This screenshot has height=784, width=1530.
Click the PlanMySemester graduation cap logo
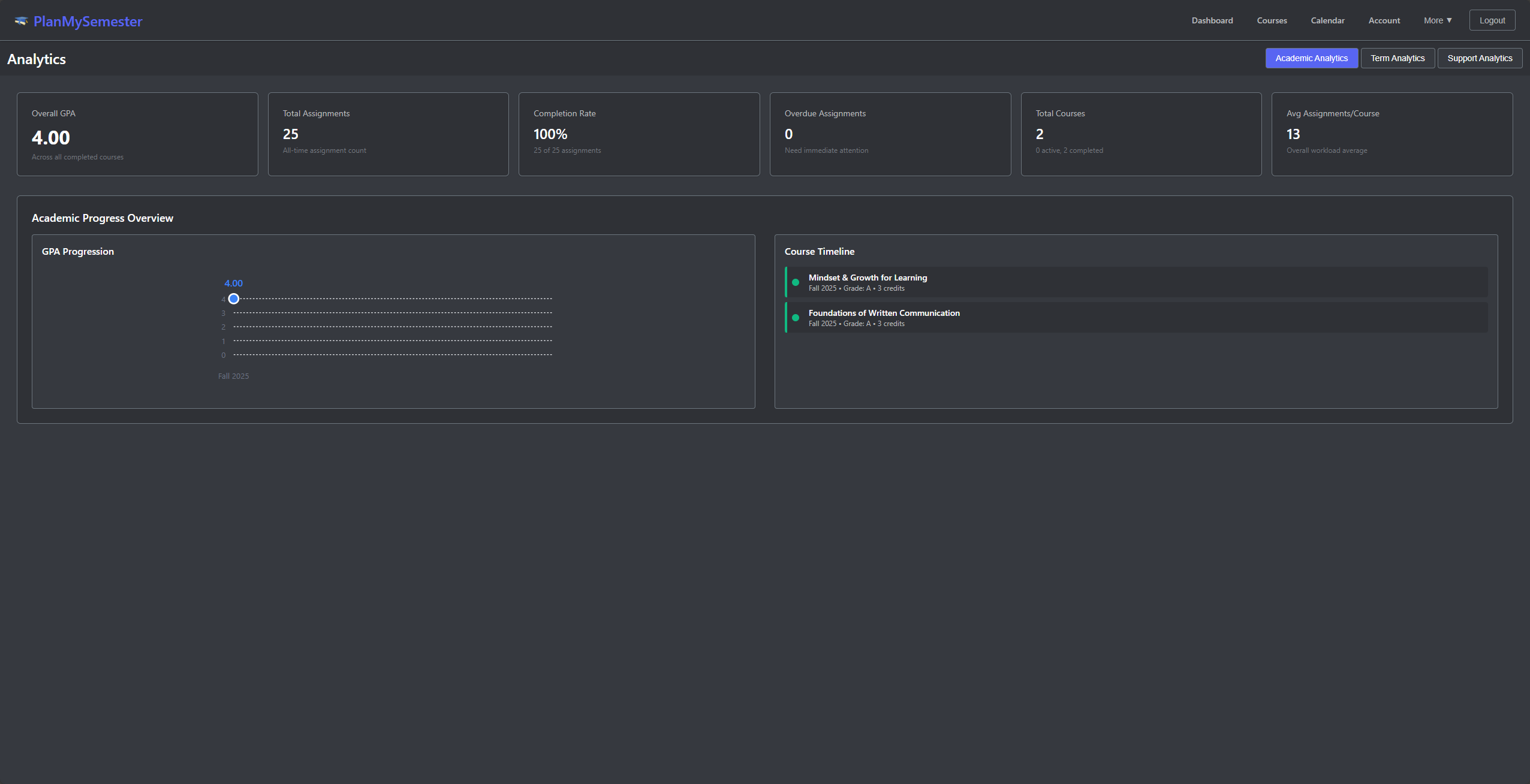coord(22,20)
